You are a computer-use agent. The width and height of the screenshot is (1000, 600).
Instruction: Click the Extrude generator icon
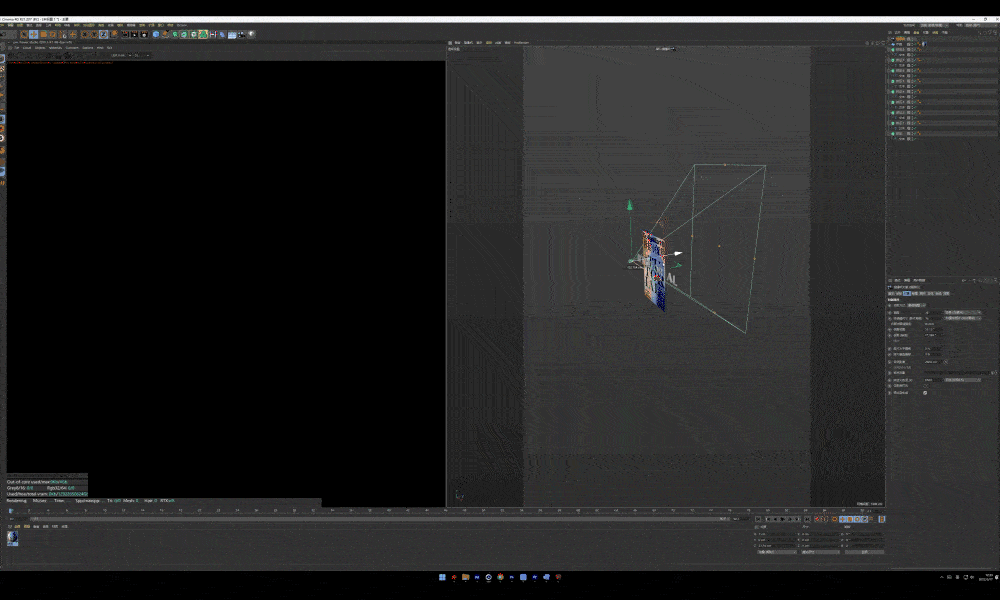pyautogui.click(x=184, y=34)
